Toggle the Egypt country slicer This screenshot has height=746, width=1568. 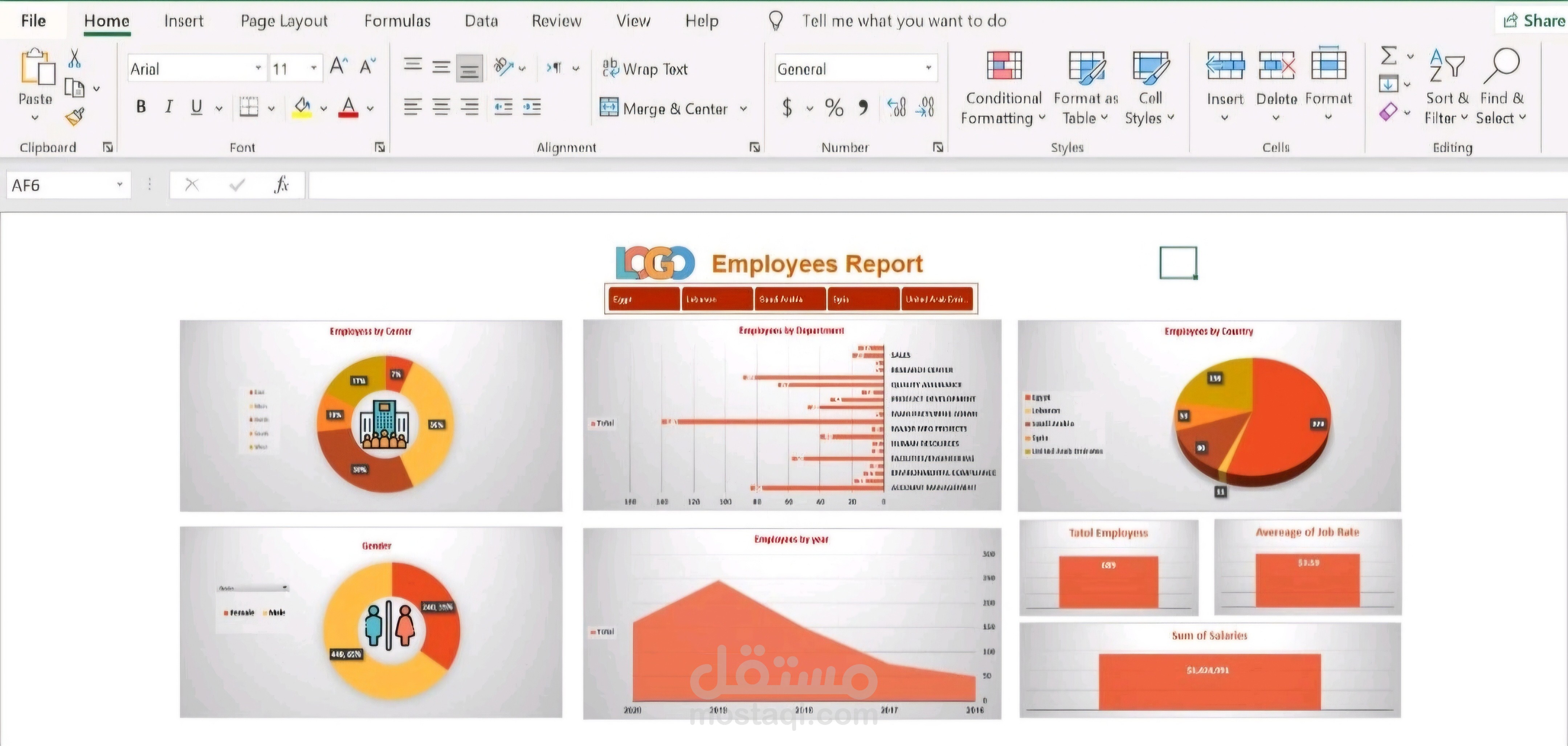[x=644, y=299]
